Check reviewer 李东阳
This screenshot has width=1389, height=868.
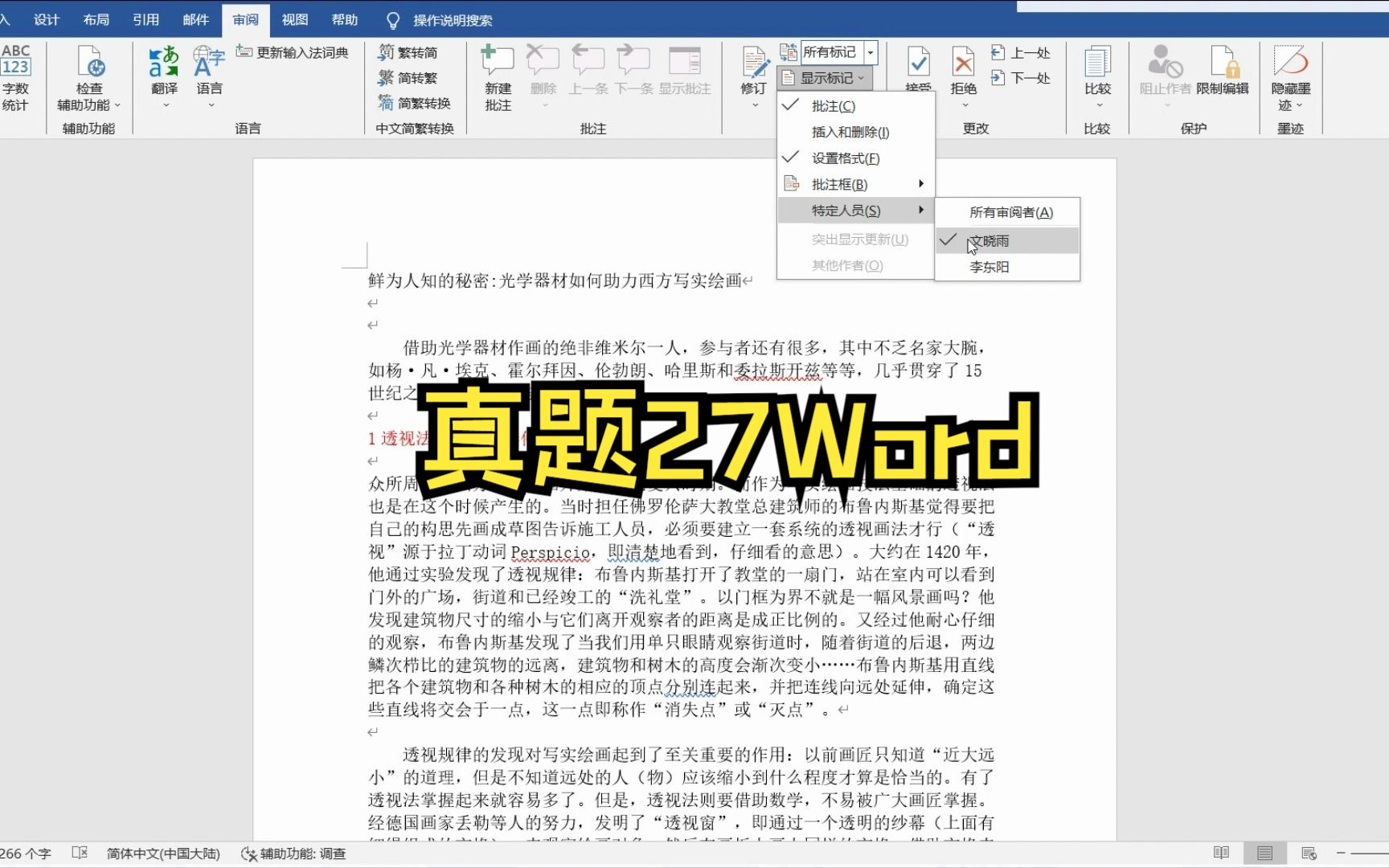pyautogui.click(x=1008, y=266)
